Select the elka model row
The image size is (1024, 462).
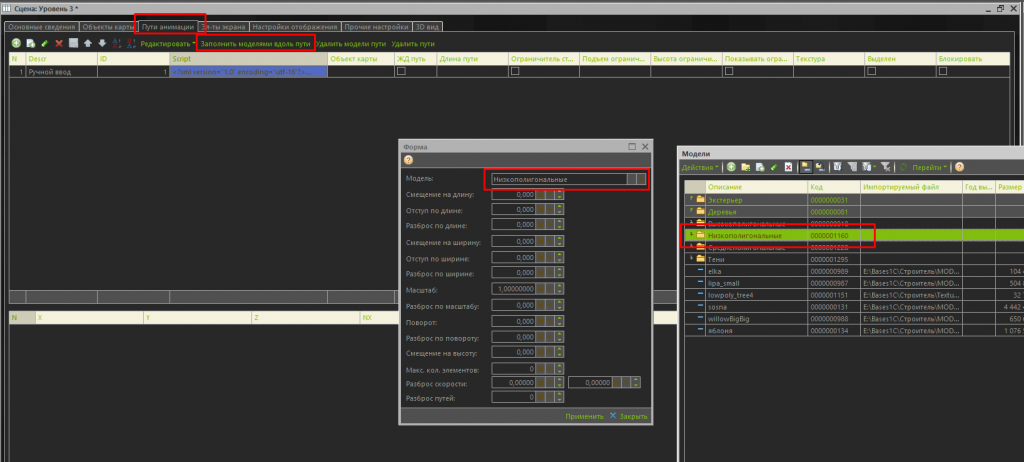(852, 271)
